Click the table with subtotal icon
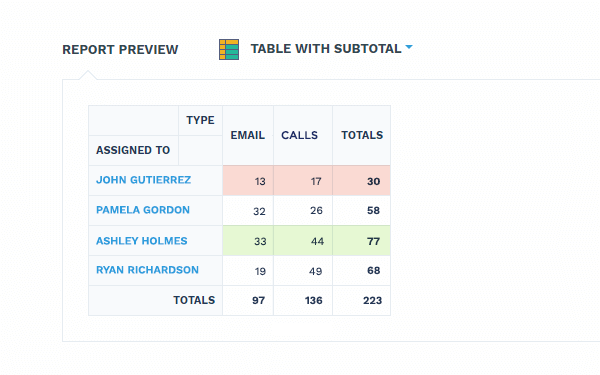The height and width of the screenshot is (375, 600). pyautogui.click(x=229, y=49)
